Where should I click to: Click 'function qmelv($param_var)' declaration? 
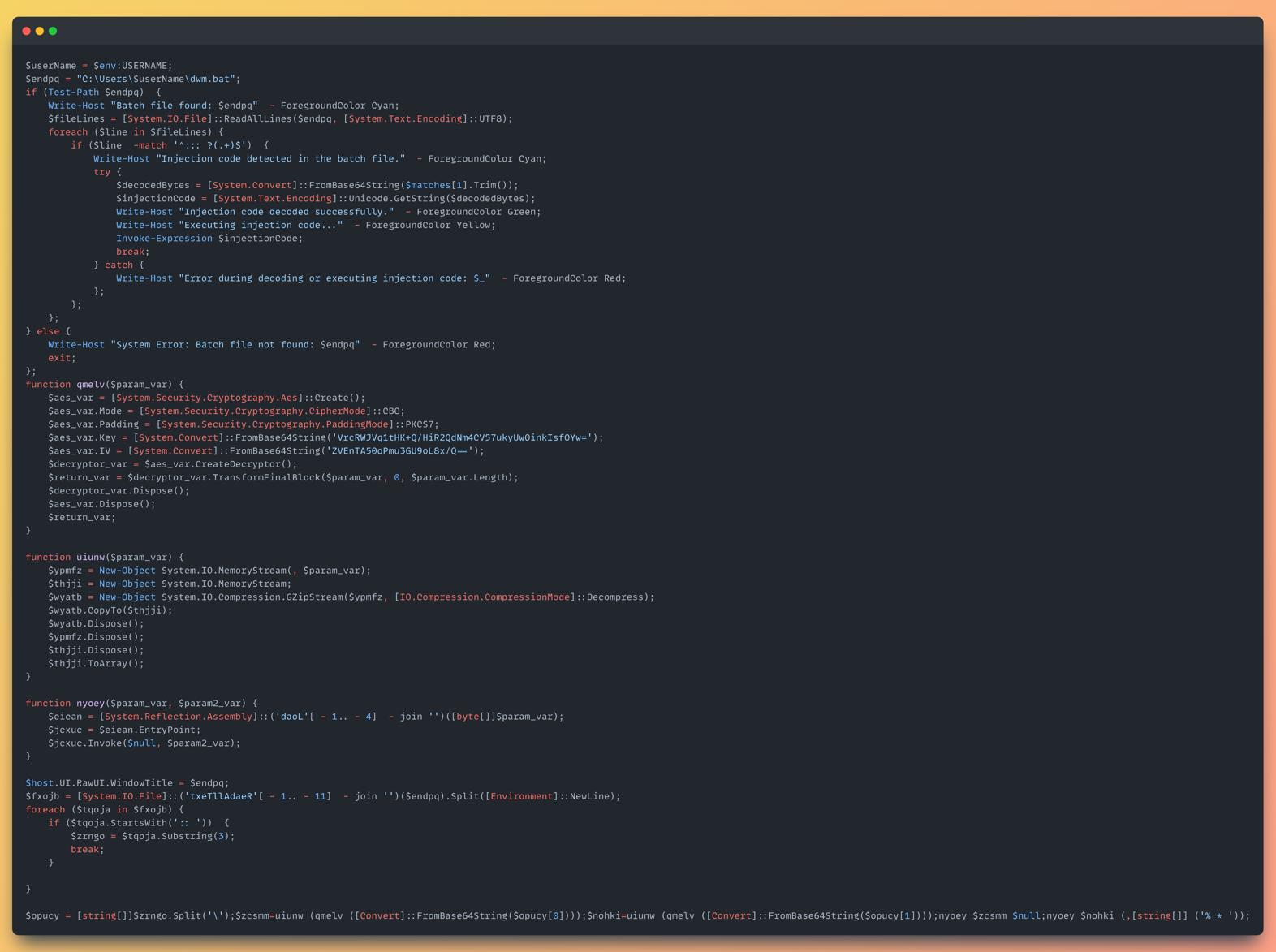click(x=105, y=385)
